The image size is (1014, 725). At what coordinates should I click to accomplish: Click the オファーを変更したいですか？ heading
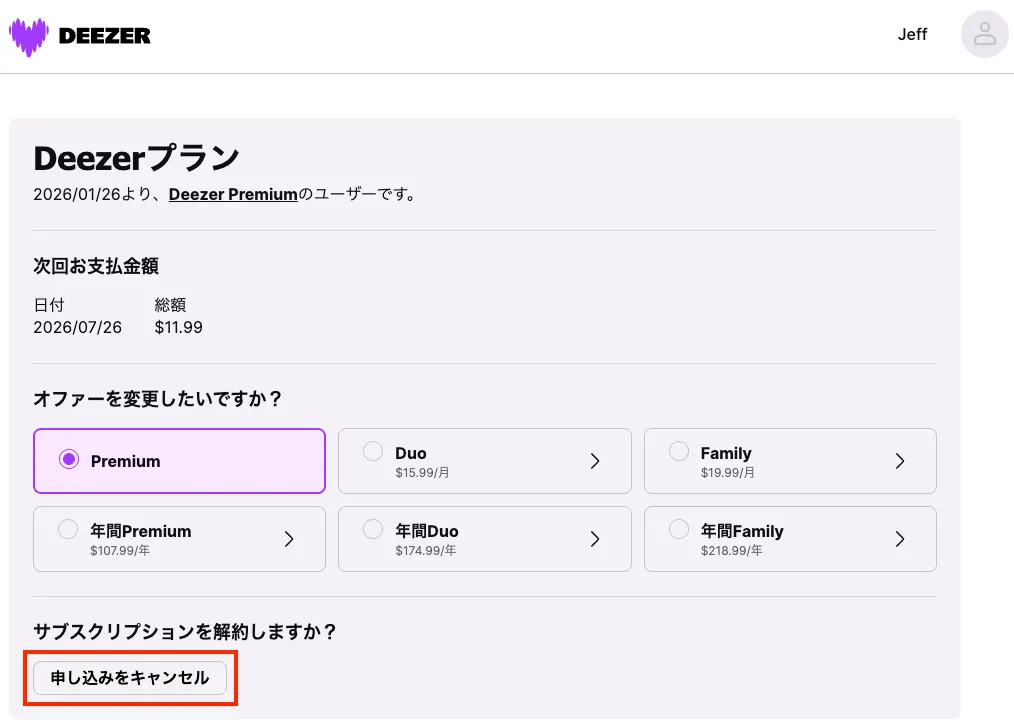tap(158, 398)
